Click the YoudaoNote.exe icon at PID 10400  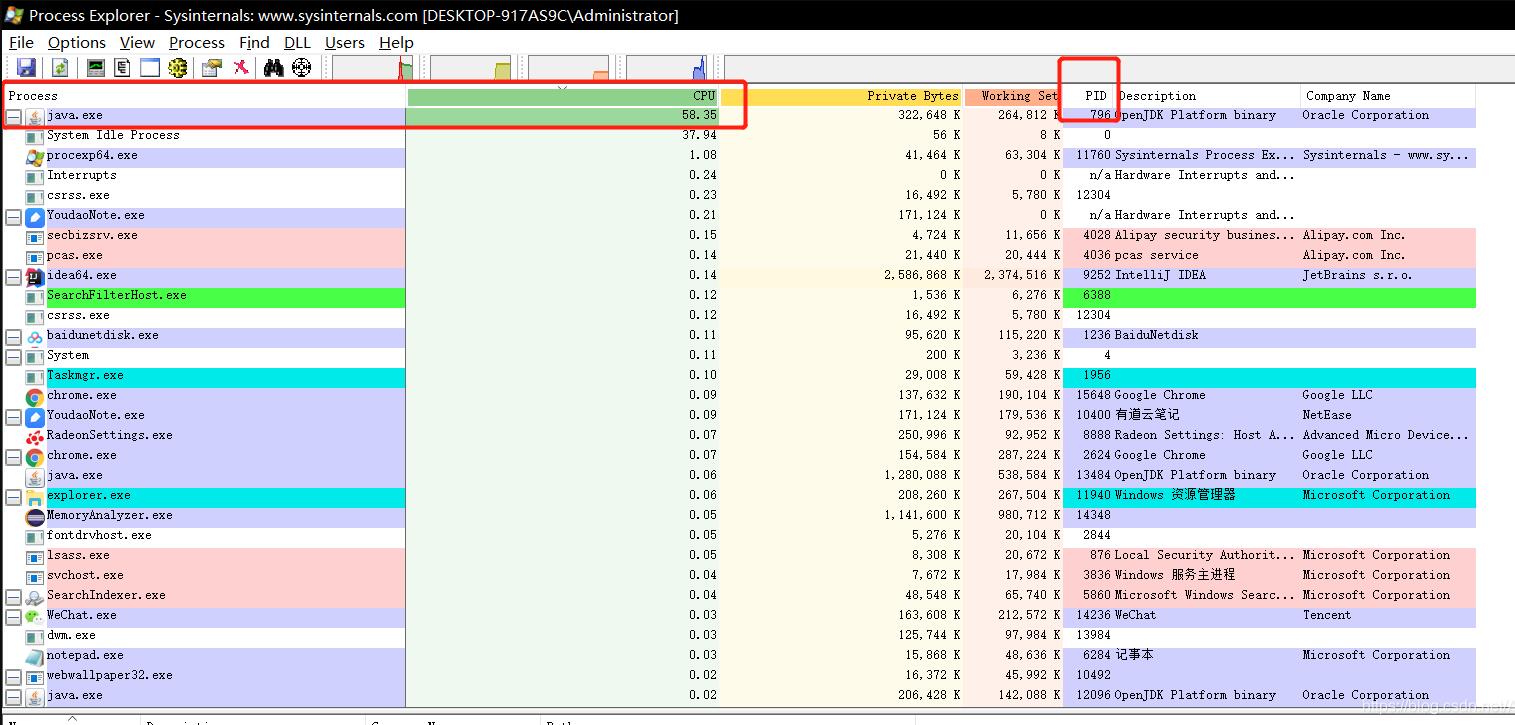pyautogui.click(x=35, y=416)
